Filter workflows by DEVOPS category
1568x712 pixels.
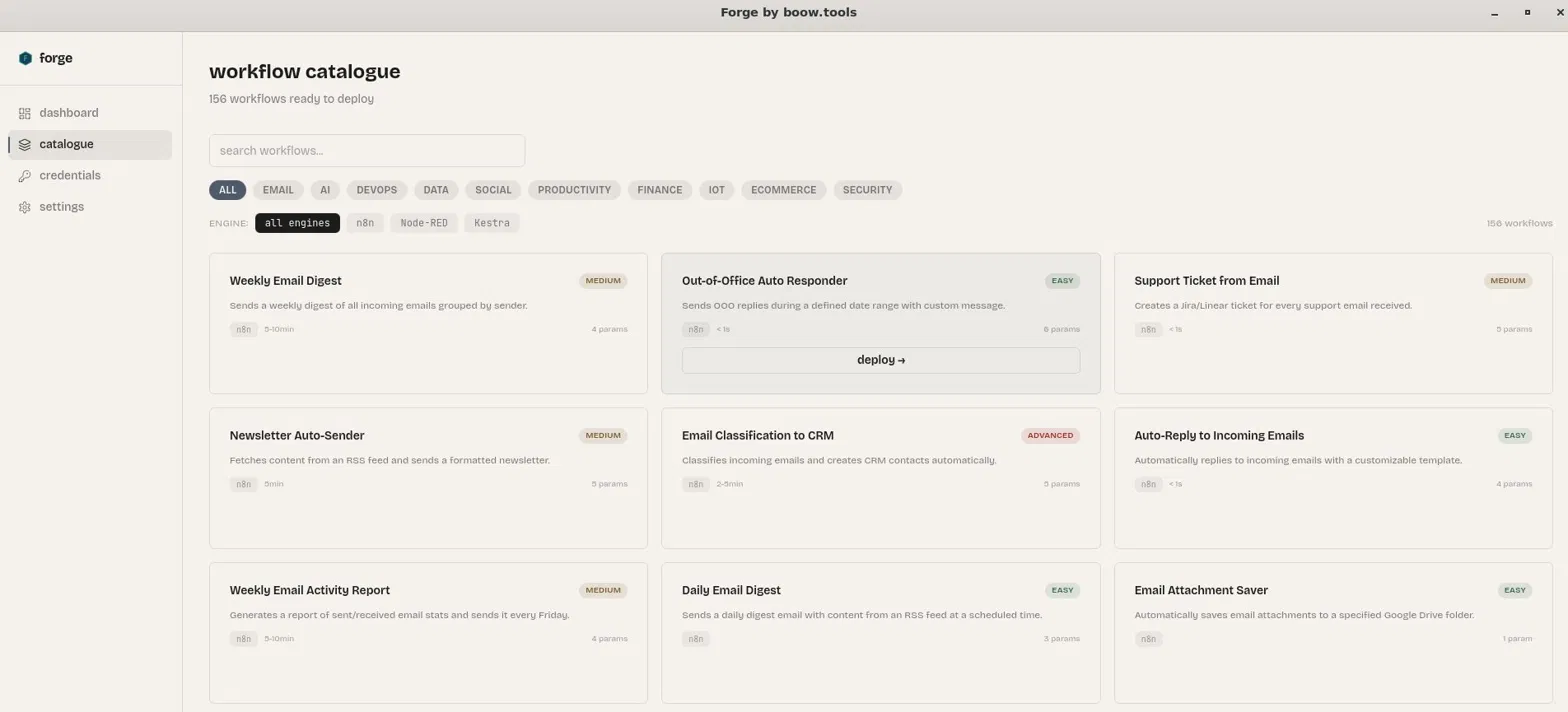[377, 190]
